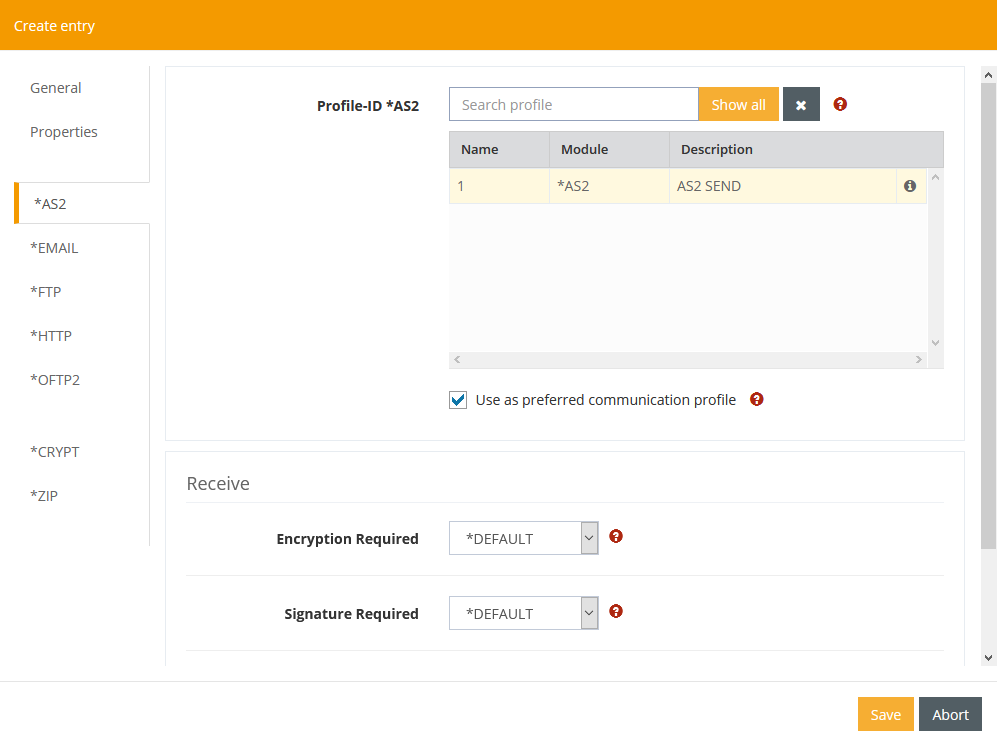Open info icon in the AS2 SEND row
The height and width of the screenshot is (746, 997).
tap(910, 186)
